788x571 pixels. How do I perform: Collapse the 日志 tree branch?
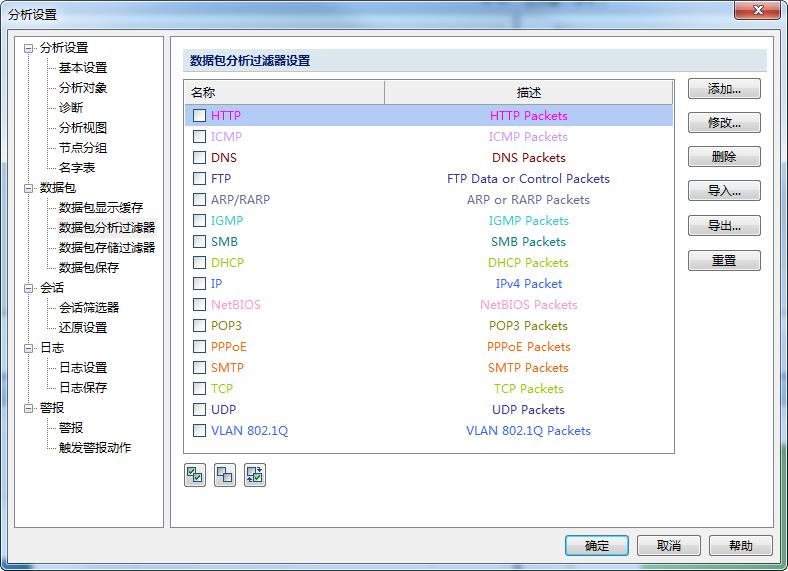(x=30, y=348)
